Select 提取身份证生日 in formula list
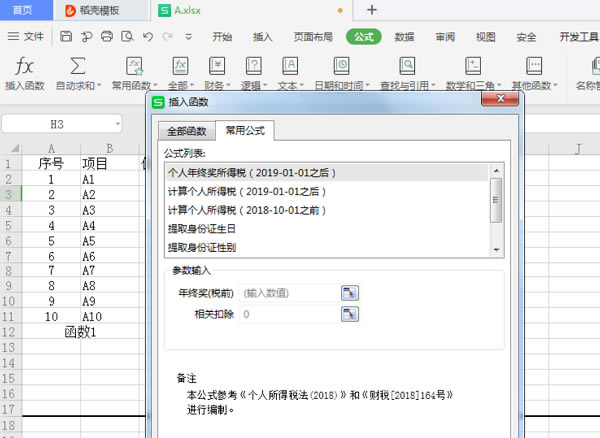 pos(208,228)
